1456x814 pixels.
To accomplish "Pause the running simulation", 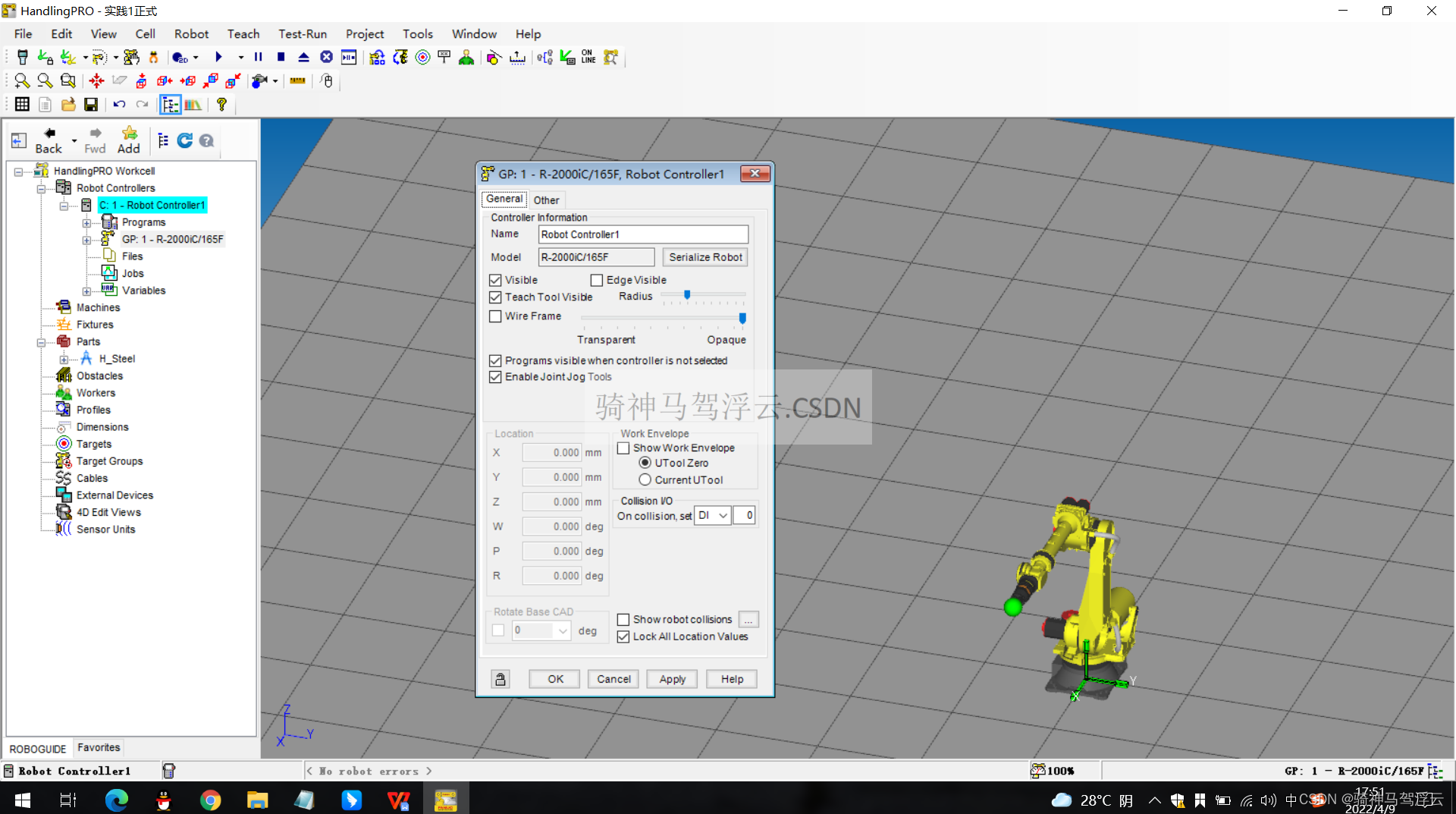I will 259,58.
